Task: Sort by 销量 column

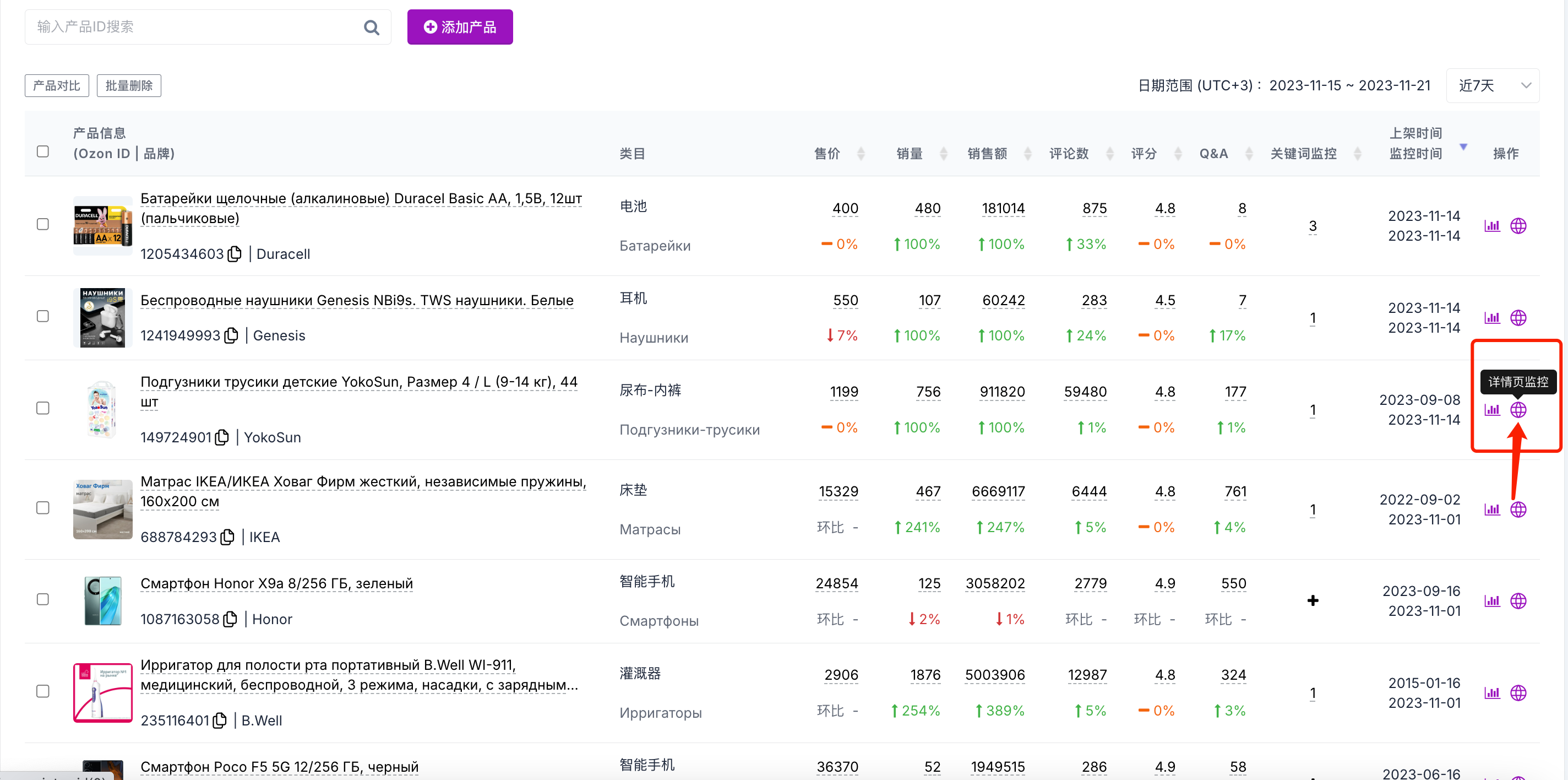Action: point(944,154)
